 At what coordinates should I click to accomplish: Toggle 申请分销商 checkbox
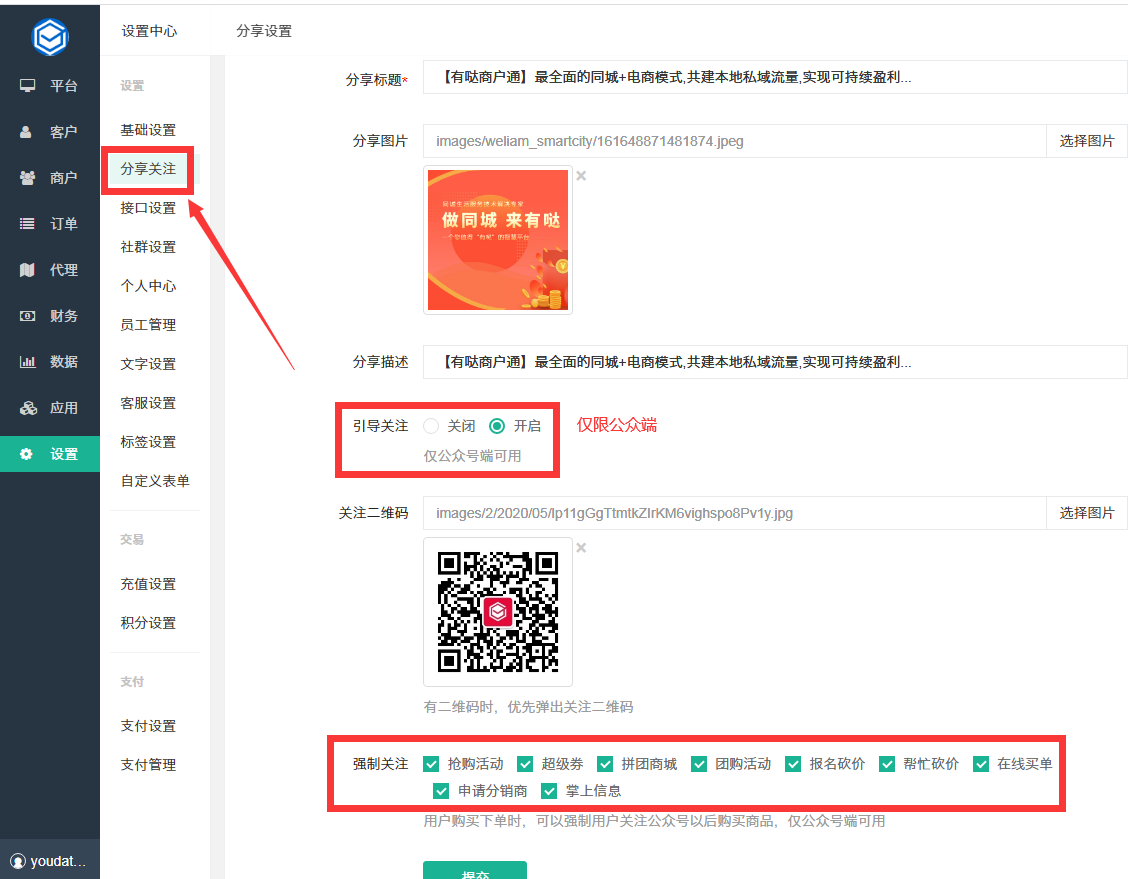tap(442, 791)
